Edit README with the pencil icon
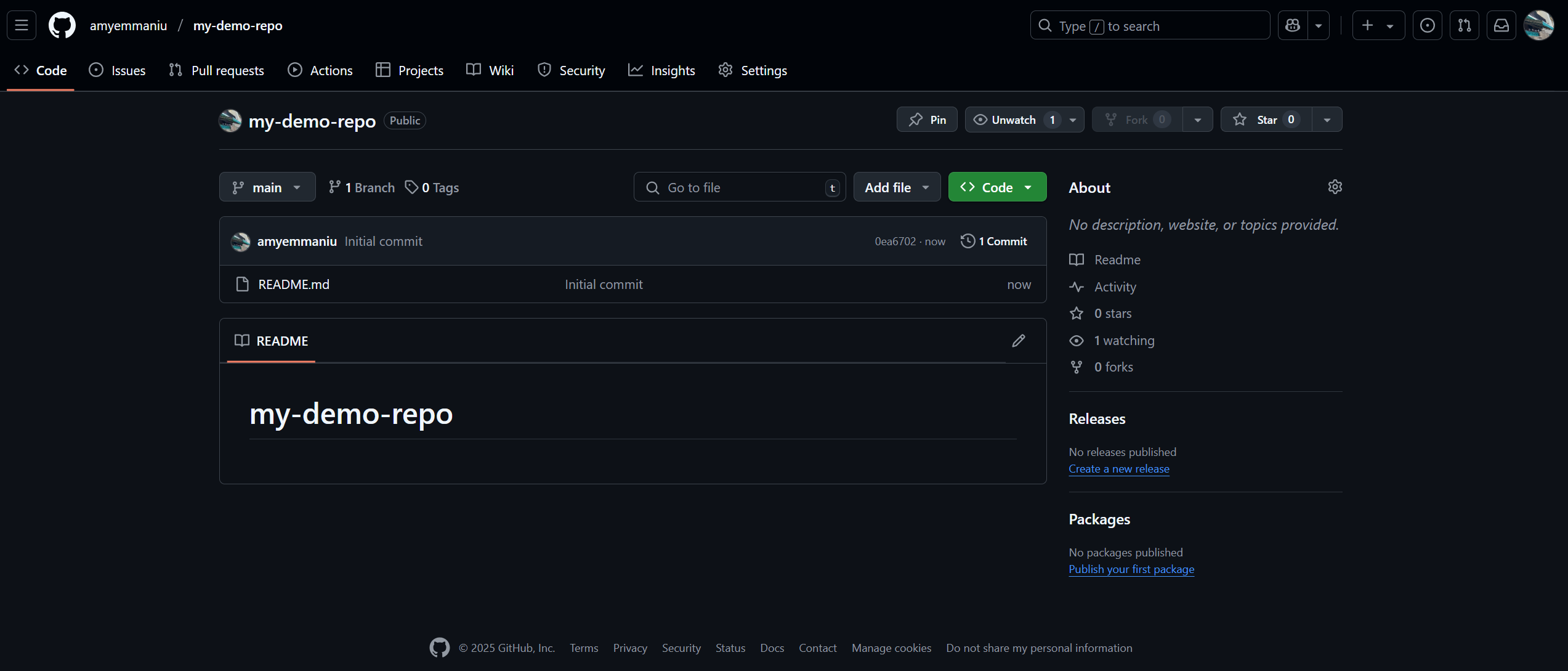This screenshot has width=1568, height=671. (1019, 341)
